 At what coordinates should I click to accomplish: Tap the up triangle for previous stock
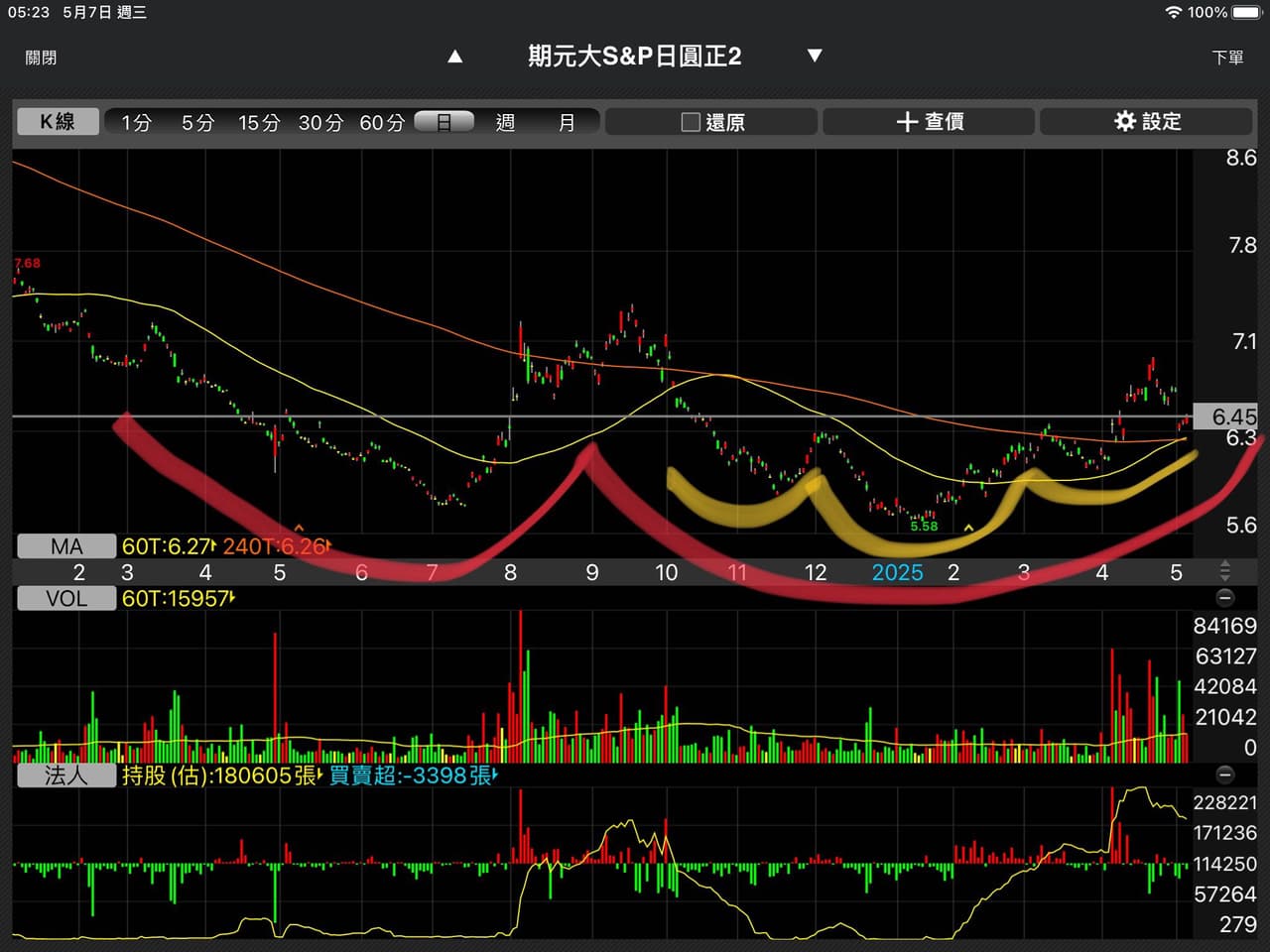point(455,57)
